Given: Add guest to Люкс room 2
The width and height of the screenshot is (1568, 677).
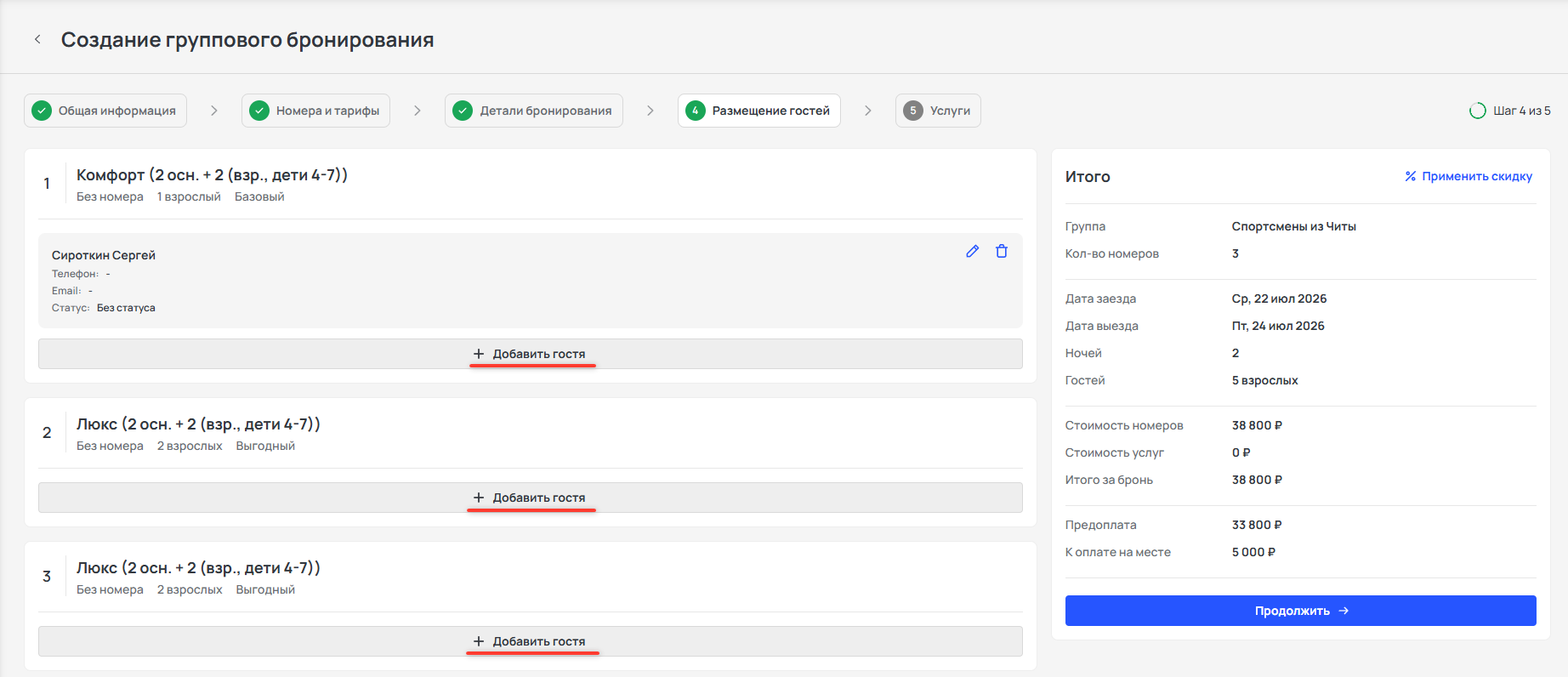Looking at the screenshot, I should 531,498.
